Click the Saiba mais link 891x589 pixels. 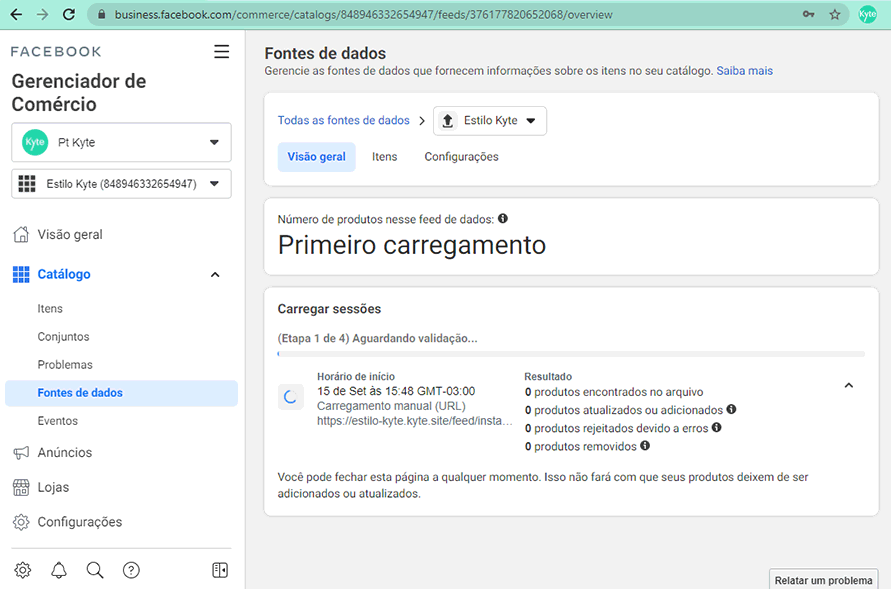[x=744, y=71]
